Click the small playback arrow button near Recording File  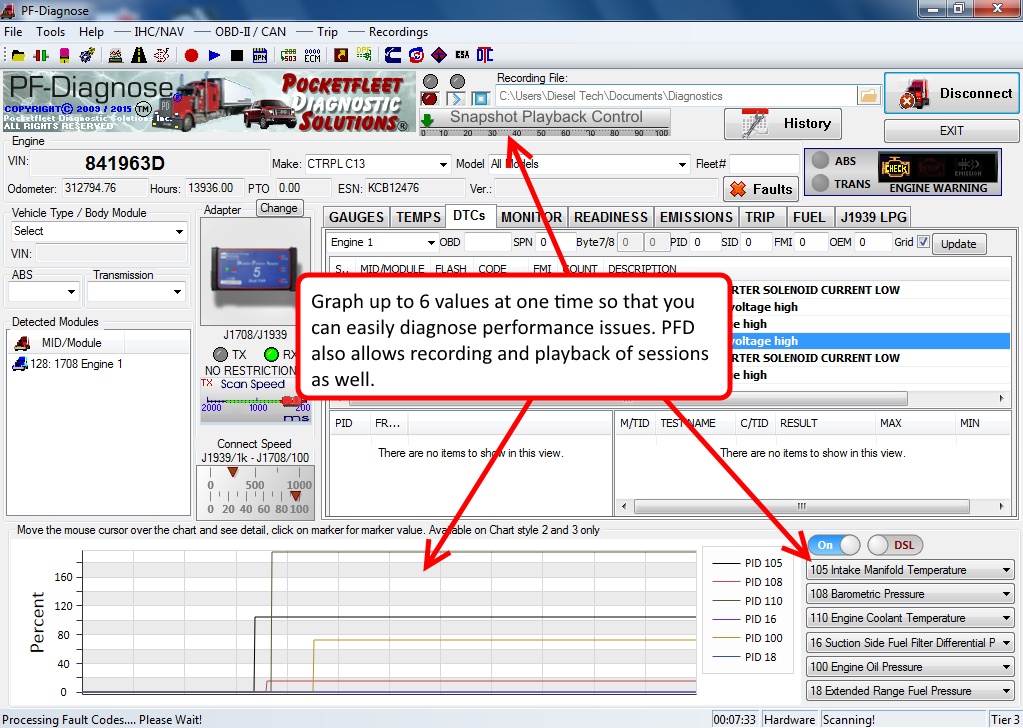pyautogui.click(x=455, y=99)
